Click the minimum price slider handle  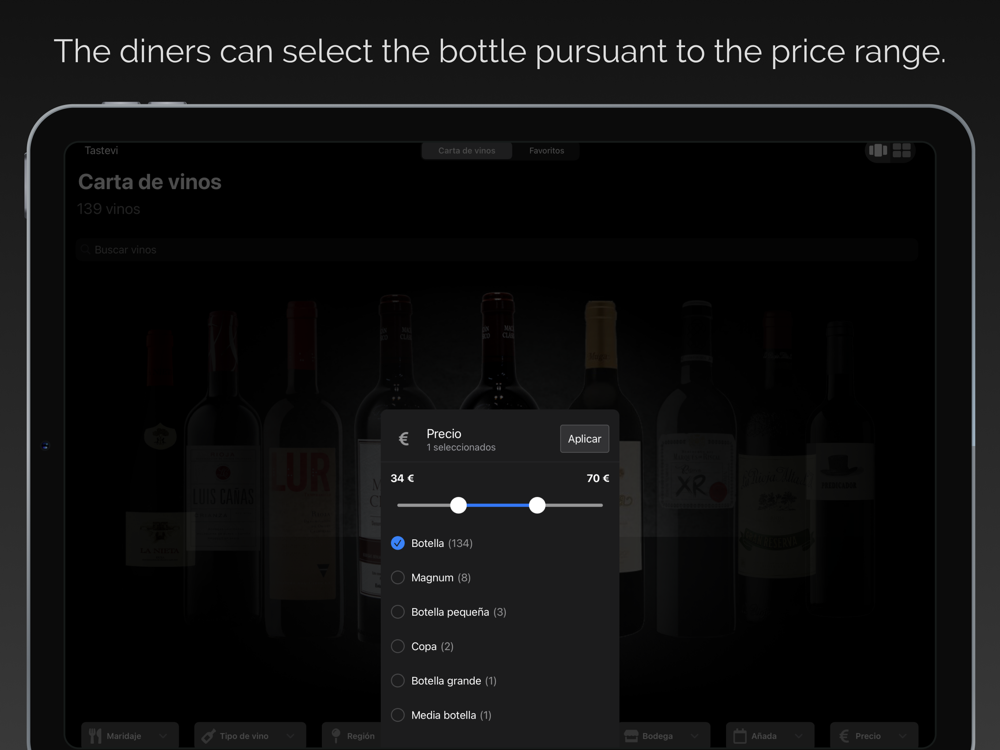click(x=458, y=505)
